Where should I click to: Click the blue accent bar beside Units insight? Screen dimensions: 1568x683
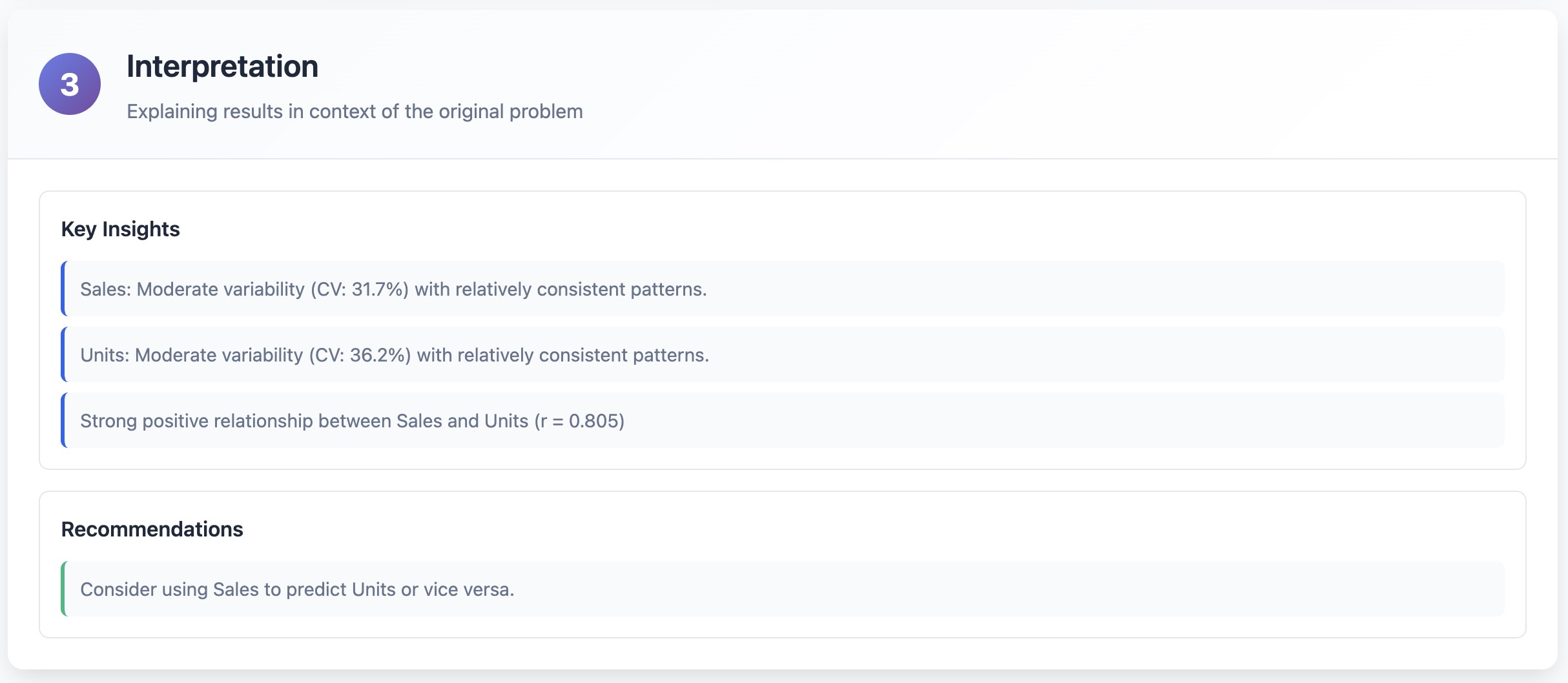(63, 354)
